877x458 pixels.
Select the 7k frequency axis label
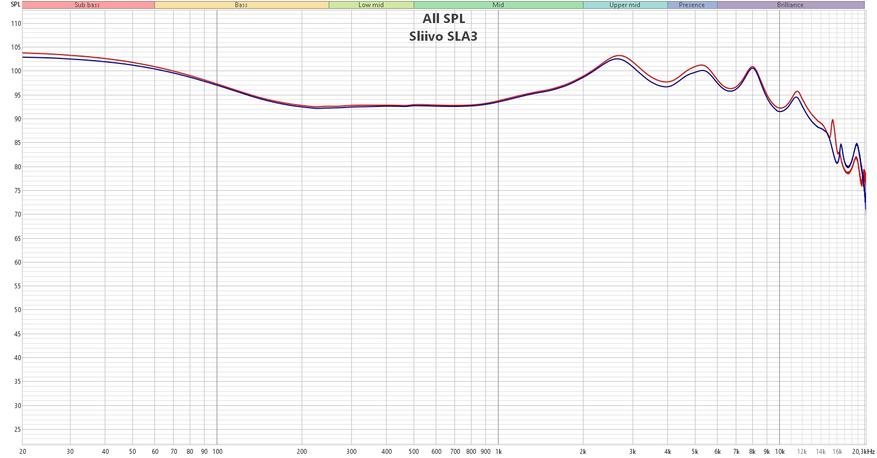point(736,451)
